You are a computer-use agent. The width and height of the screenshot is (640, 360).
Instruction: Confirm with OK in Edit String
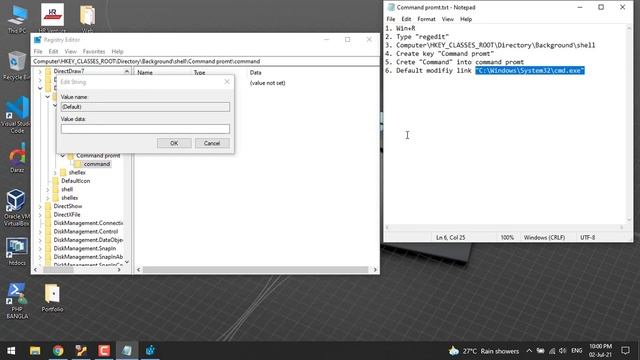(174, 143)
